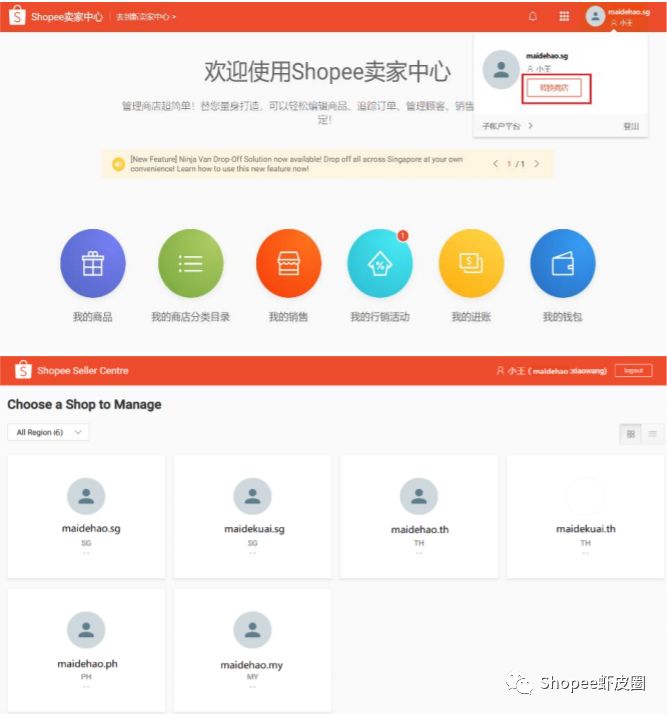Click the logout button in lower header

click(x=633, y=371)
